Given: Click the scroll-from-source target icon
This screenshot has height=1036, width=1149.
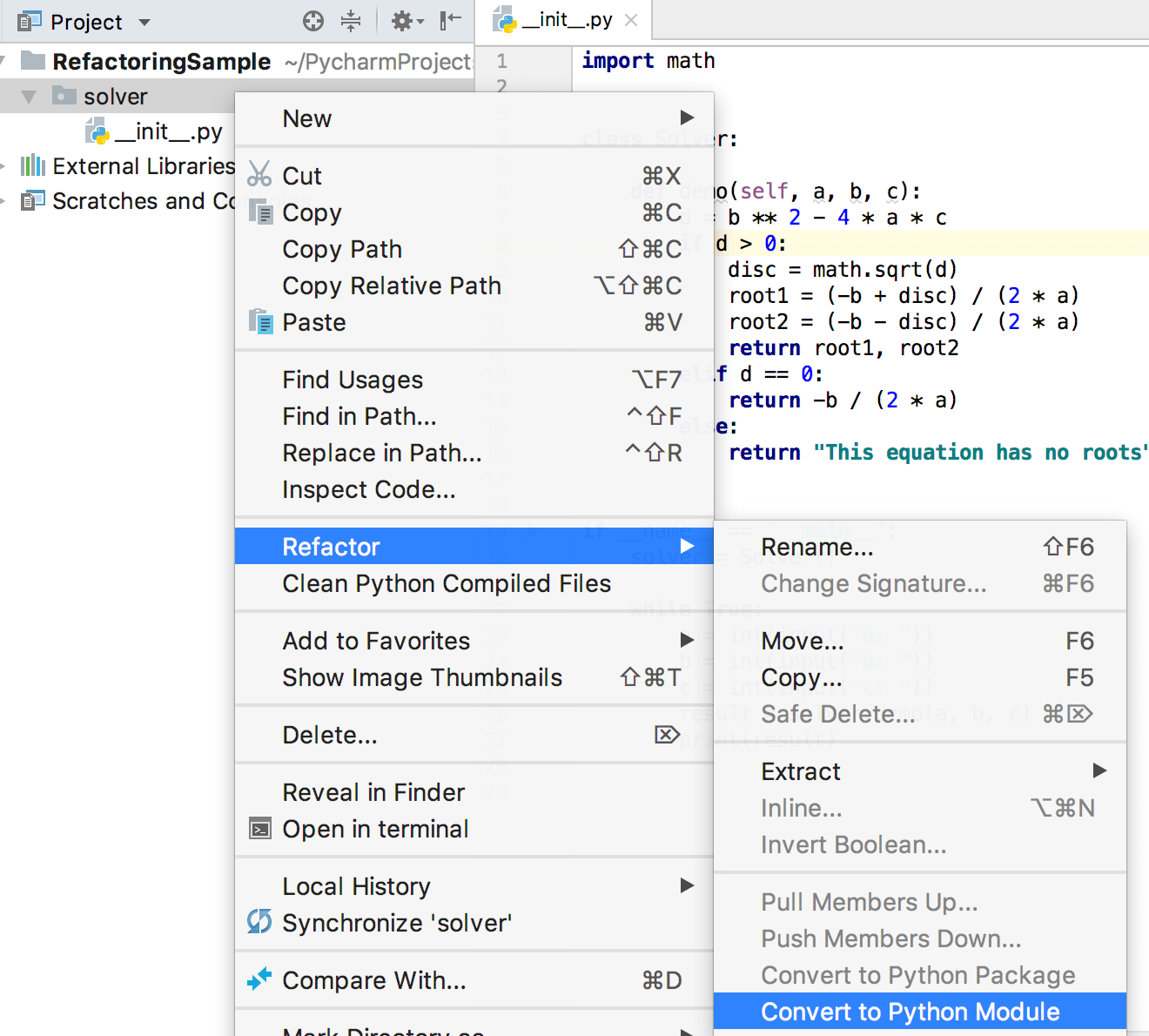Looking at the screenshot, I should pyautogui.click(x=312, y=21).
